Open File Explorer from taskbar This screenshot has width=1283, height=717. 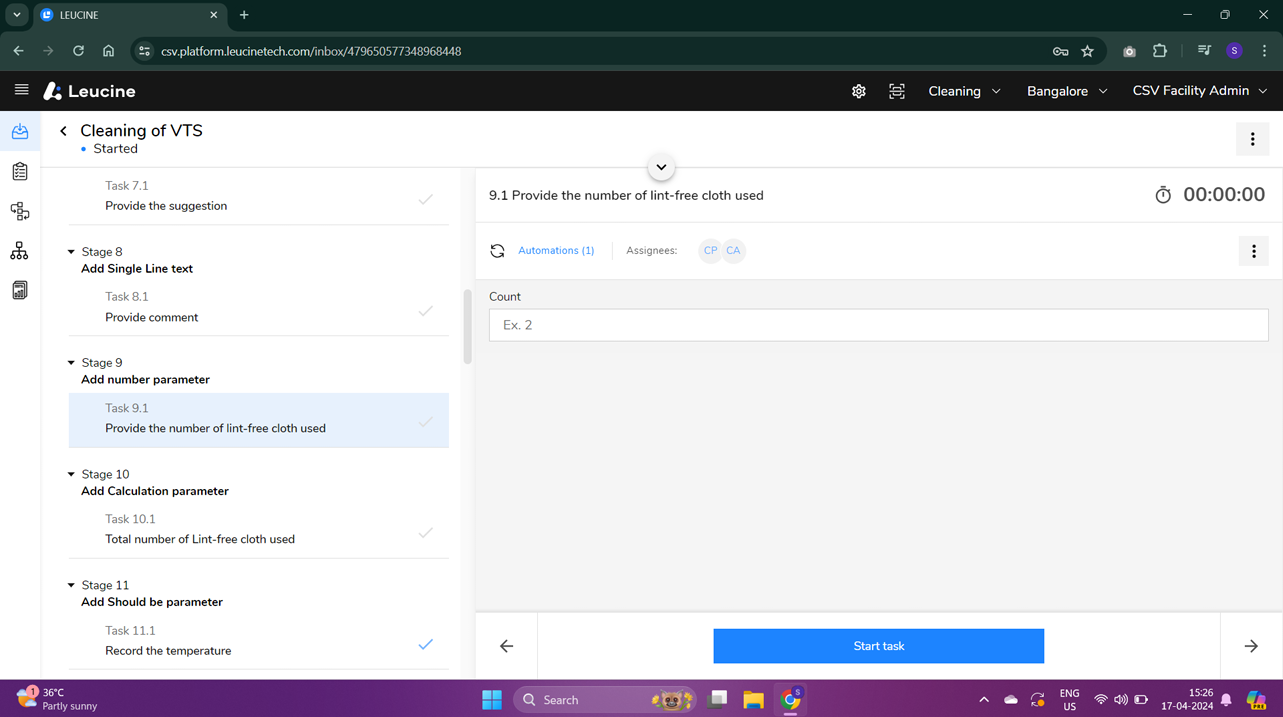coord(753,700)
